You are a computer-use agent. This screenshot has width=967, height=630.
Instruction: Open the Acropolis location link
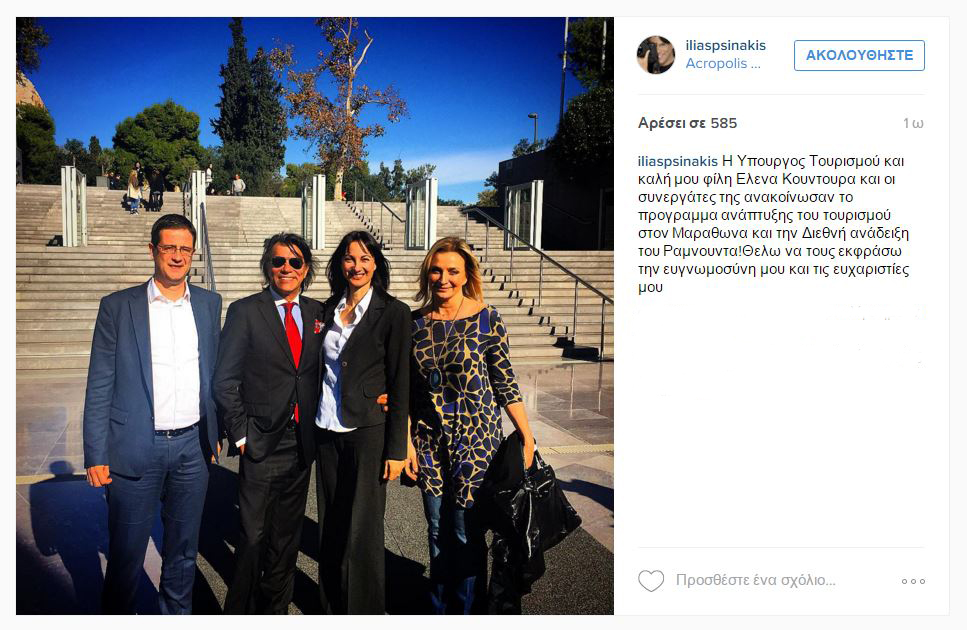[x=723, y=63]
